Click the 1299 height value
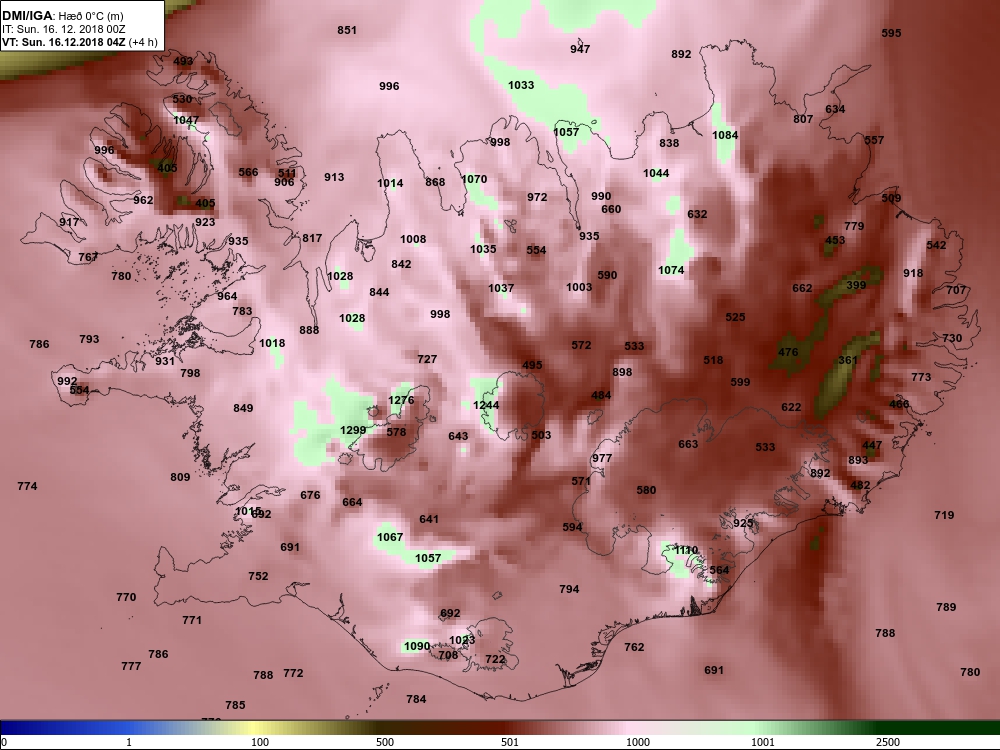Image resolution: width=1000 pixels, height=750 pixels. (x=353, y=430)
